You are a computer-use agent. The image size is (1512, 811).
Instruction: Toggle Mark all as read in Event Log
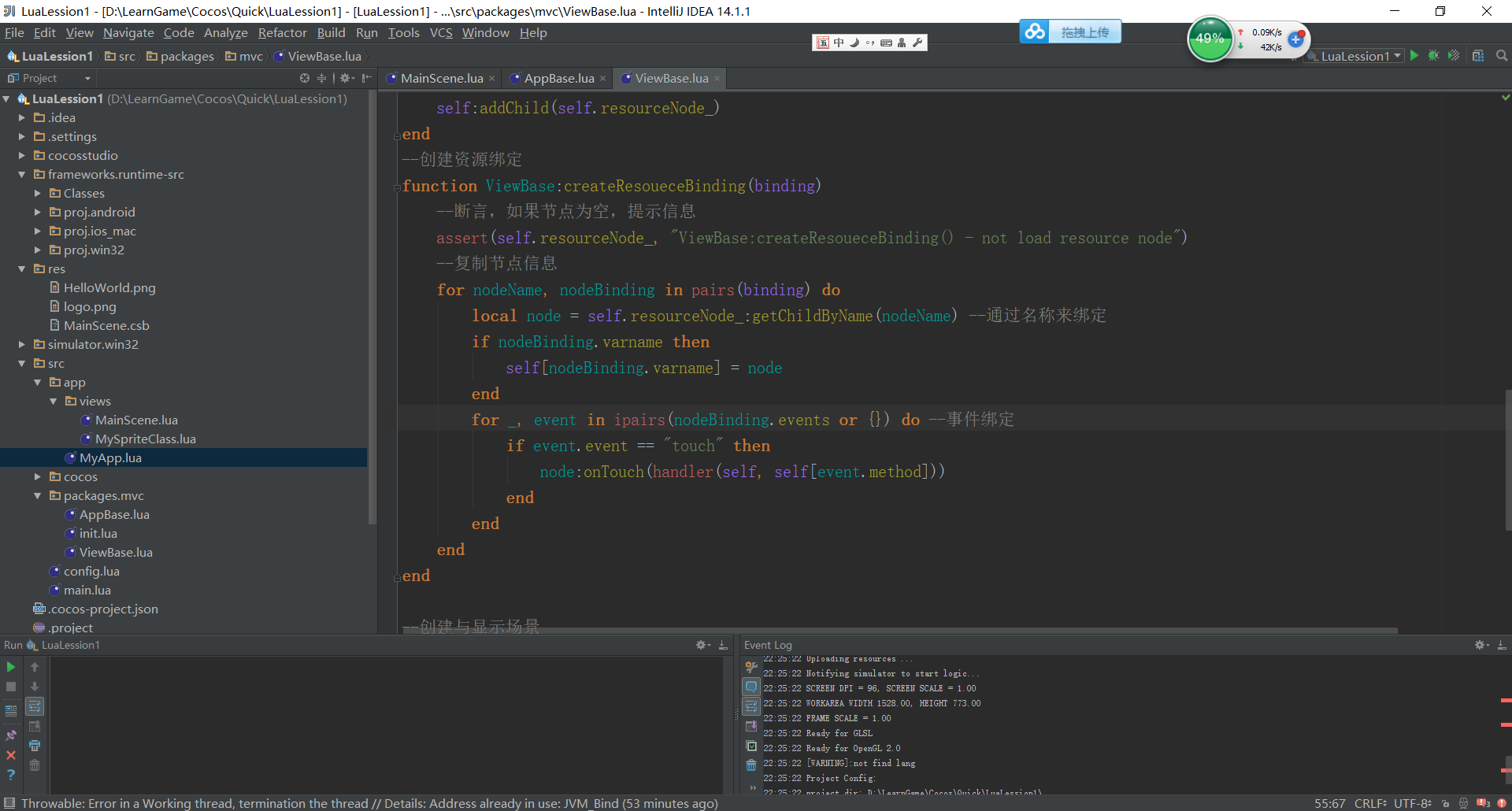click(751, 746)
